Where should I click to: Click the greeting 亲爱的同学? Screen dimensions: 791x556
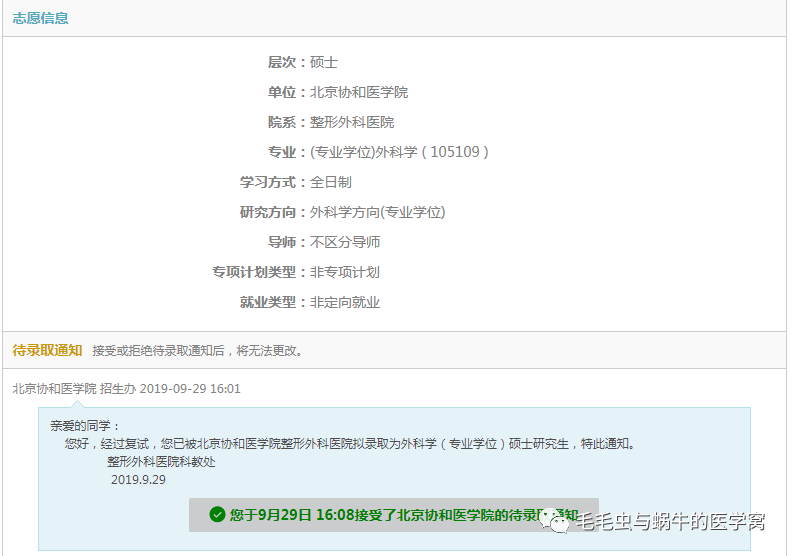click(x=84, y=426)
